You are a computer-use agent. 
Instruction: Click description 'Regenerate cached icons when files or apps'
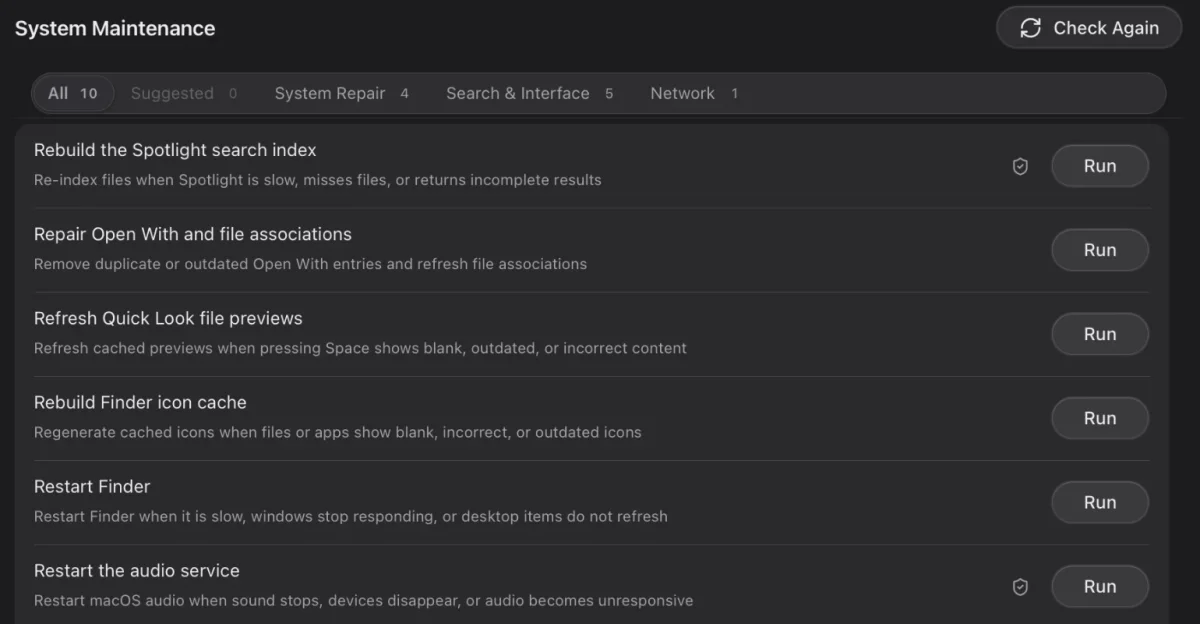pyautogui.click(x=338, y=432)
